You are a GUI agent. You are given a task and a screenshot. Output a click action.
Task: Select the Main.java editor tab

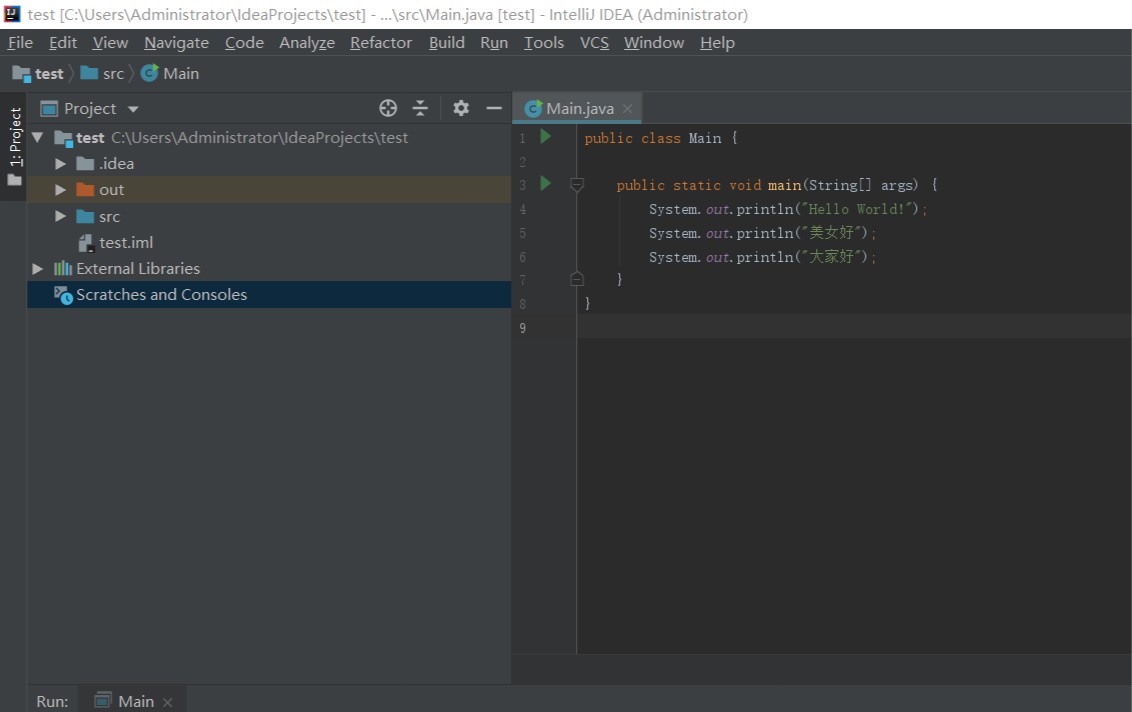click(579, 108)
